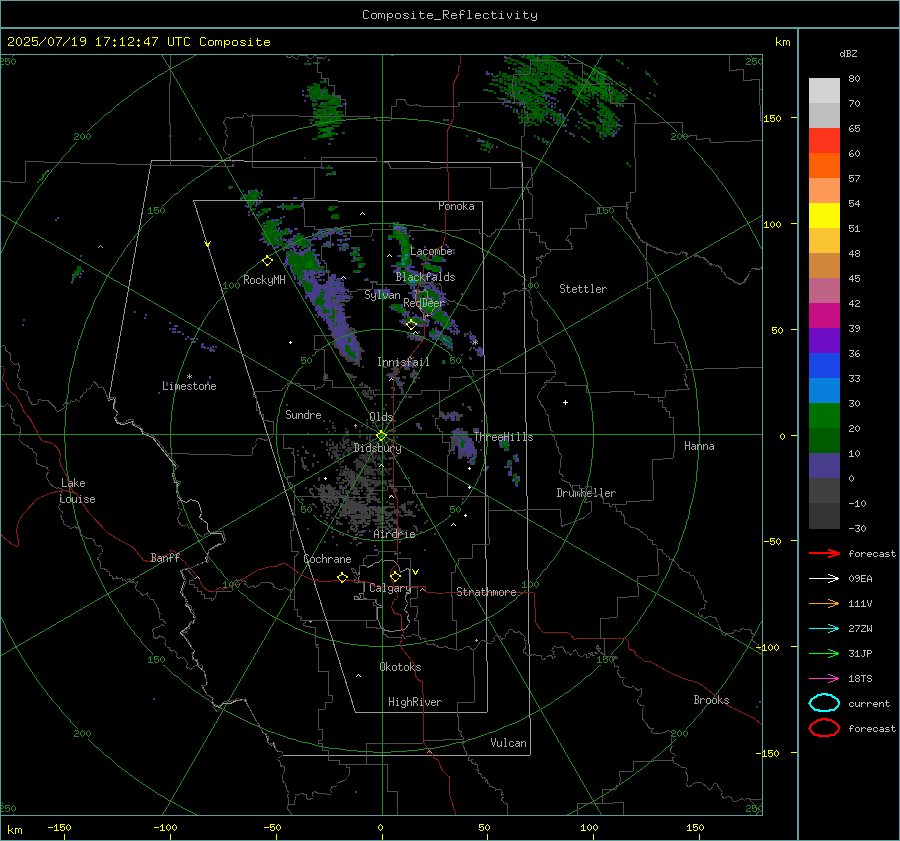Image resolution: width=900 pixels, height=841 pixels.
Task: Click the Strathmore label
Action: tap(486, 592)
